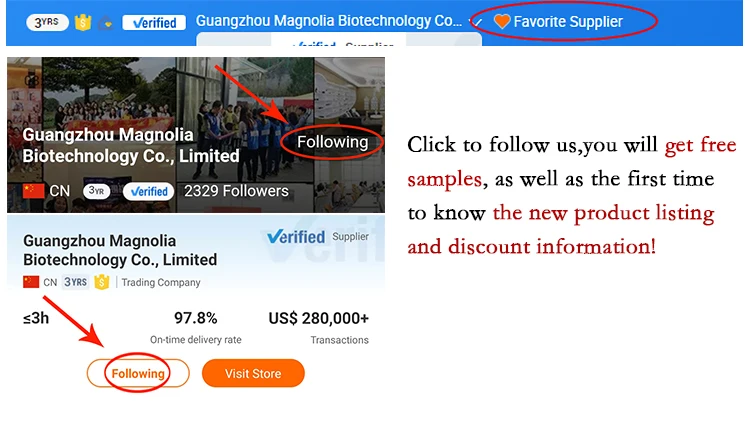Click the China flag in banner image
This screenshot has width=750, height=424.
33,191
